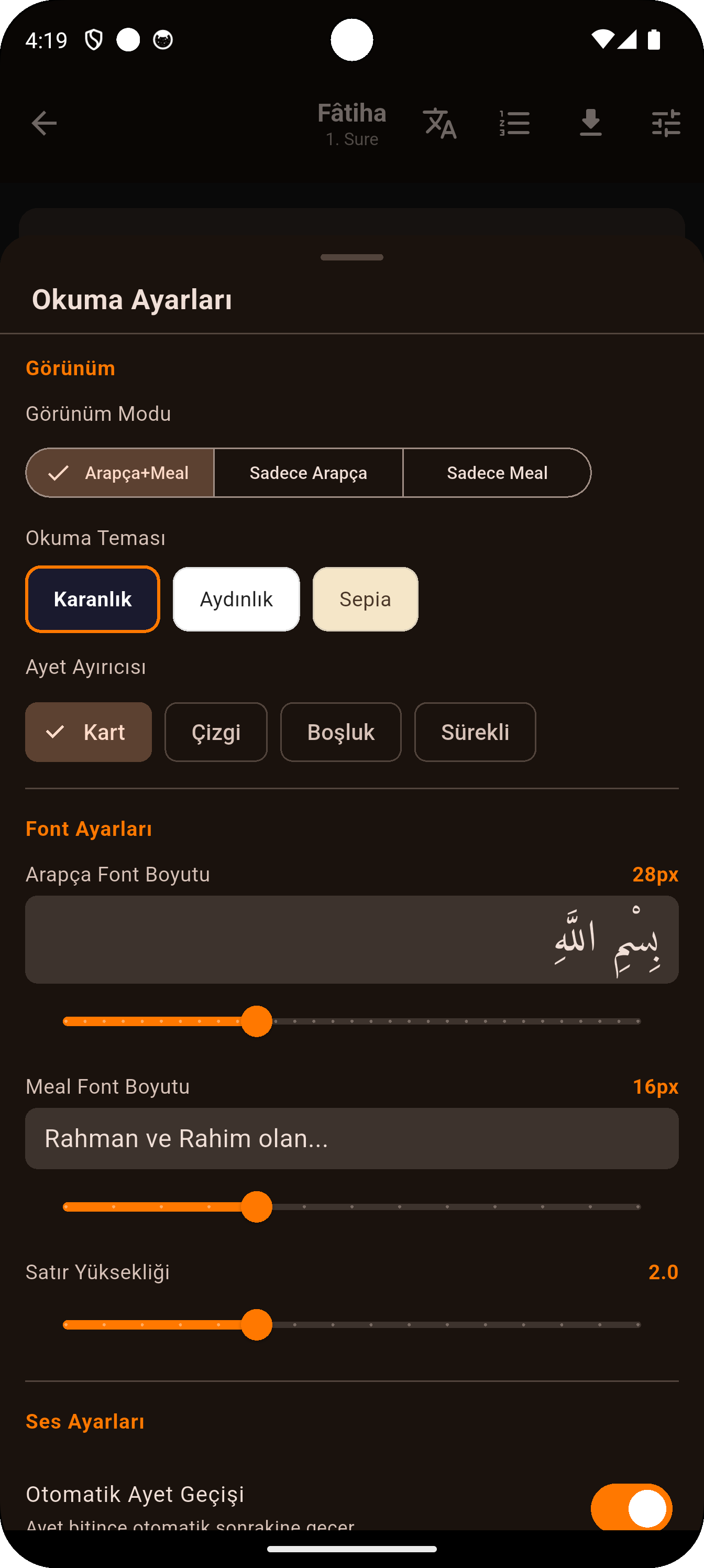Adjust the Arapça Font Boyutu slider
The image size is (704, 1568).
(256, 1021)
